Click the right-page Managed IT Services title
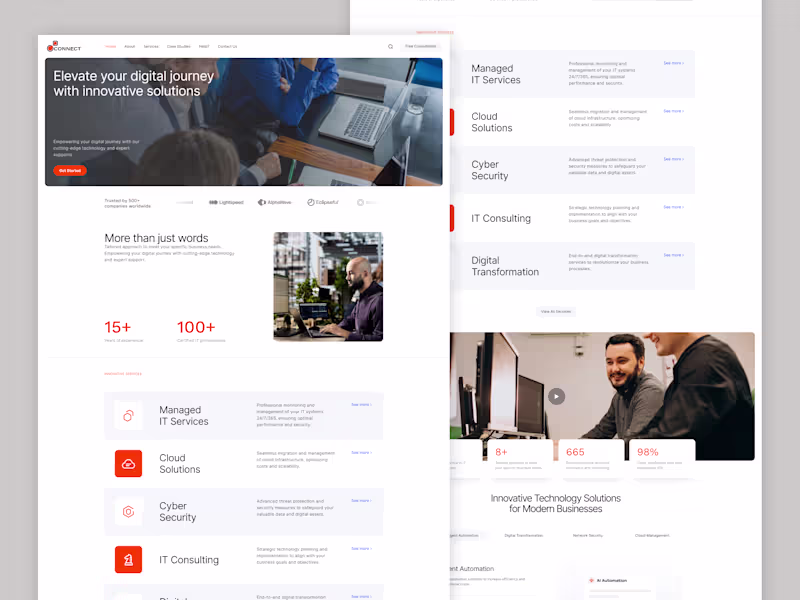800x600 pixels. click(496, 74)
